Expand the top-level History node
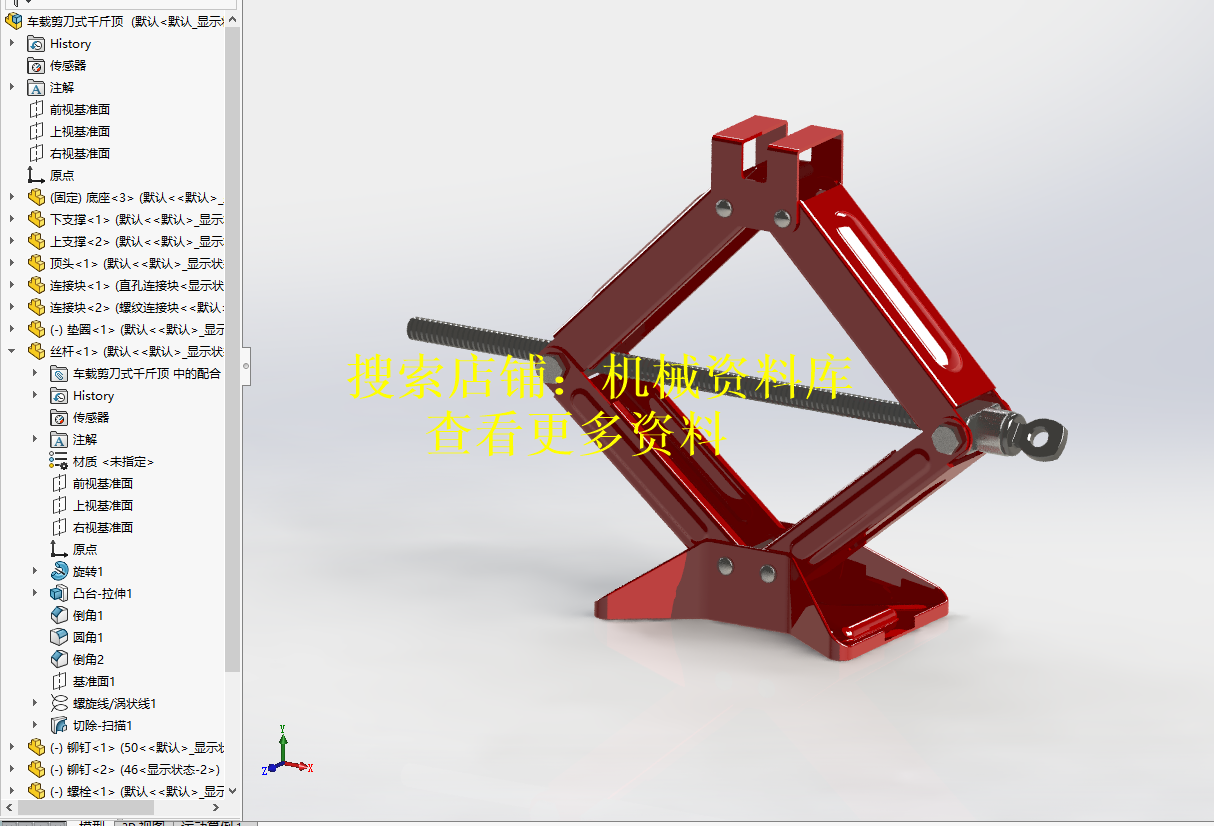 point(12,43)
